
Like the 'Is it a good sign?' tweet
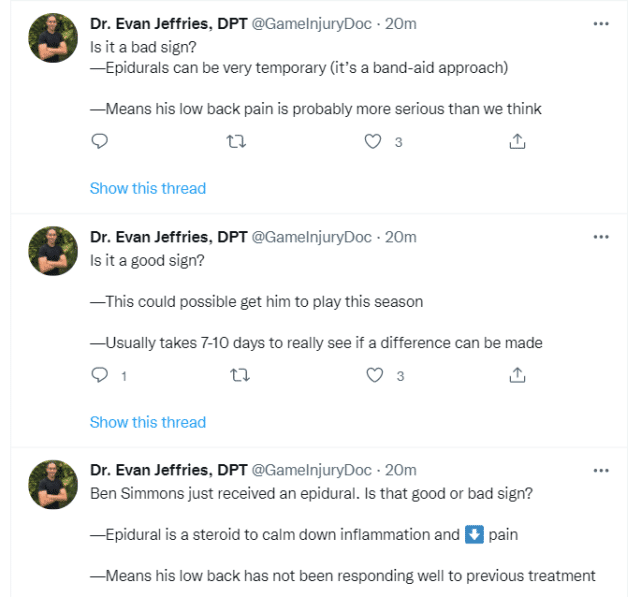point(375,376)
